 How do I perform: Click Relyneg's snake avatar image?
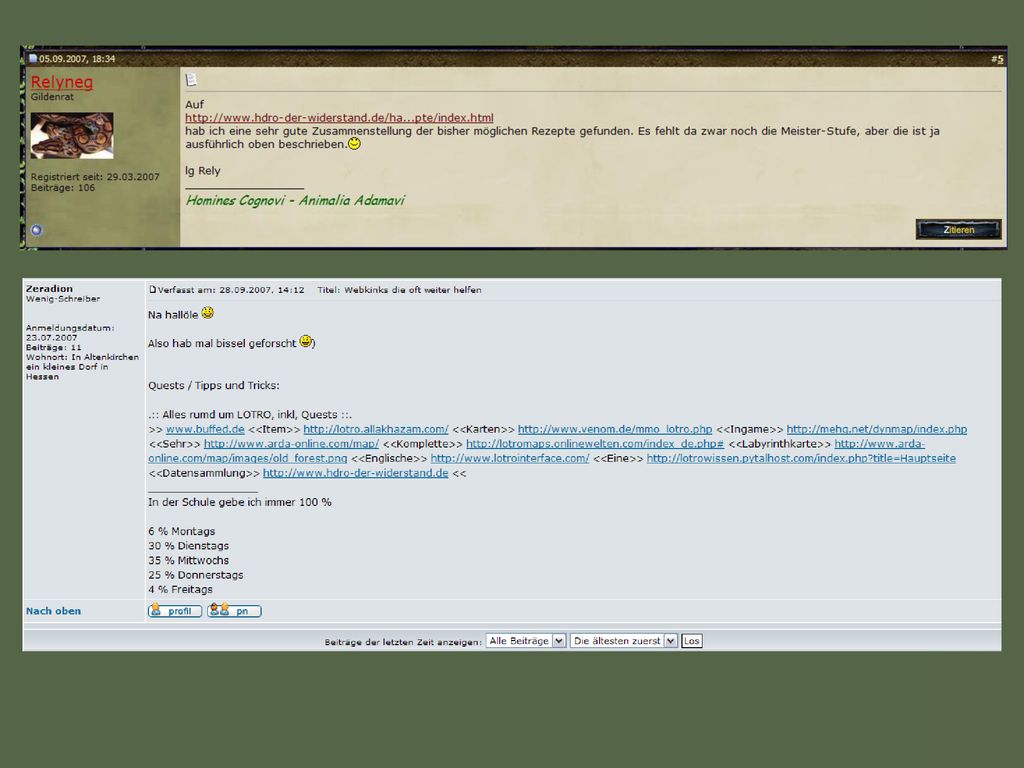pos(72,136)
